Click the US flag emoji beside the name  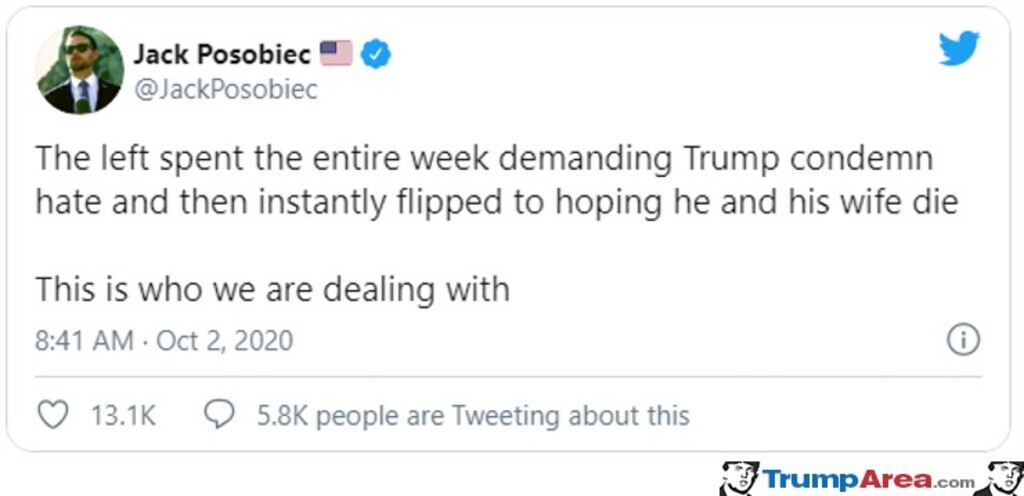336,52
